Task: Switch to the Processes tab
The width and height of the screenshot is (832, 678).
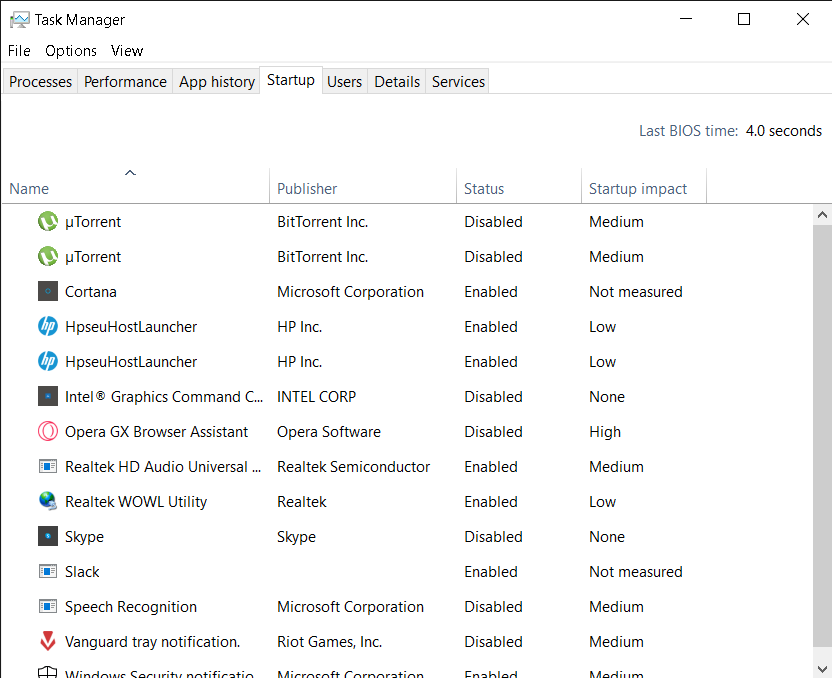Action: click(x=40, y=82)
